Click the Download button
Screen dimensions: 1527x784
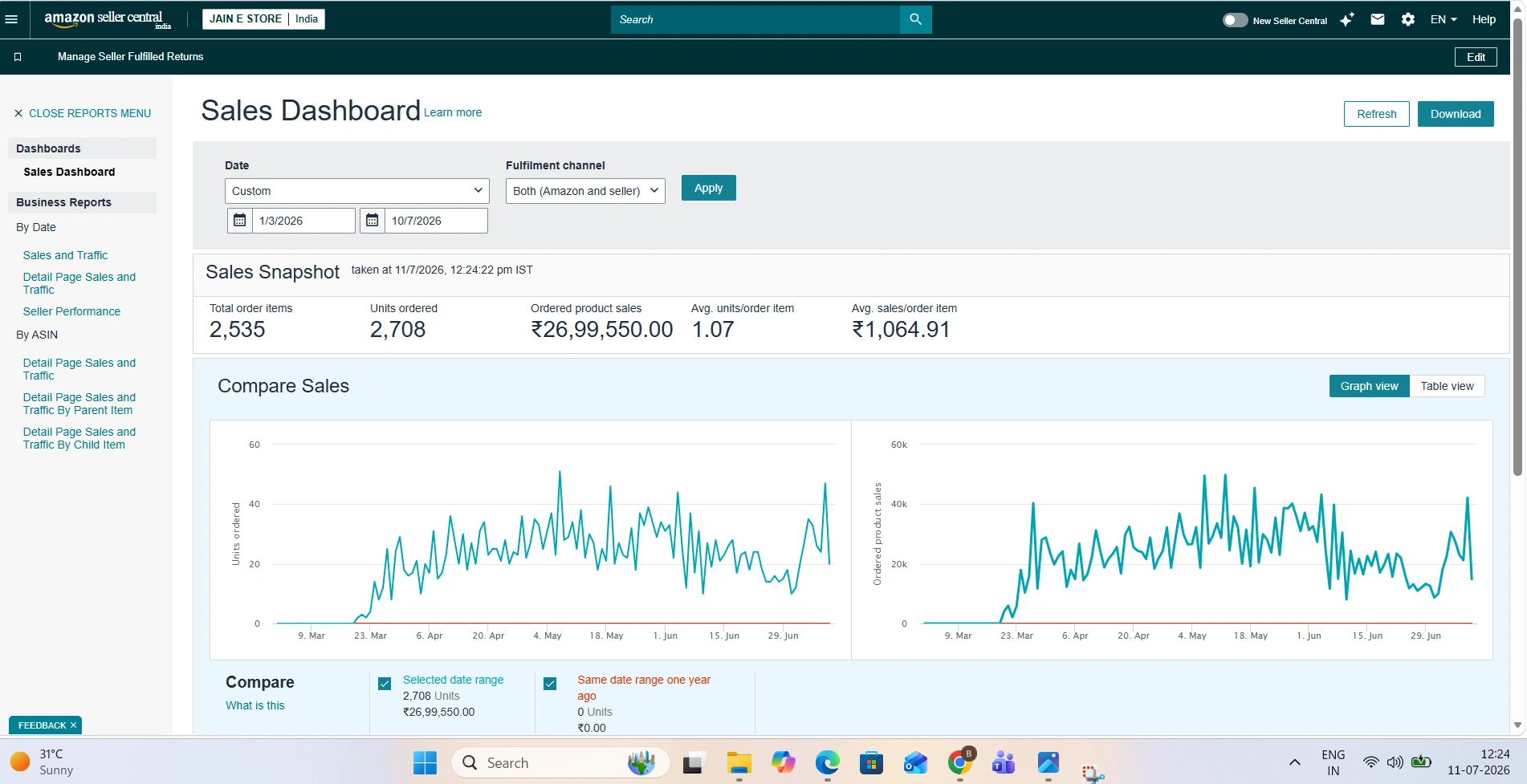click(1455, 114)
